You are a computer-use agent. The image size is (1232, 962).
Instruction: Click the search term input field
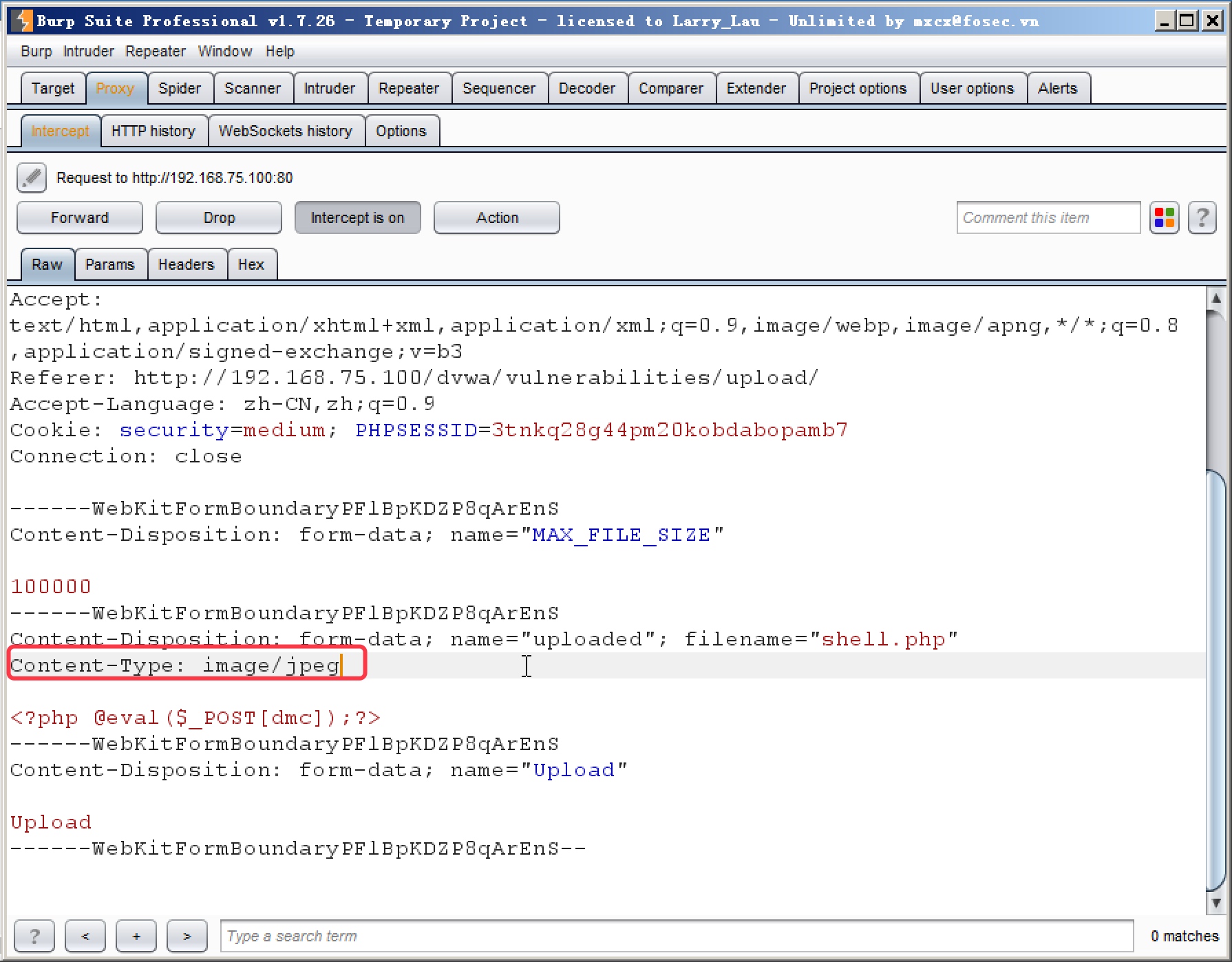coord(677,936)
